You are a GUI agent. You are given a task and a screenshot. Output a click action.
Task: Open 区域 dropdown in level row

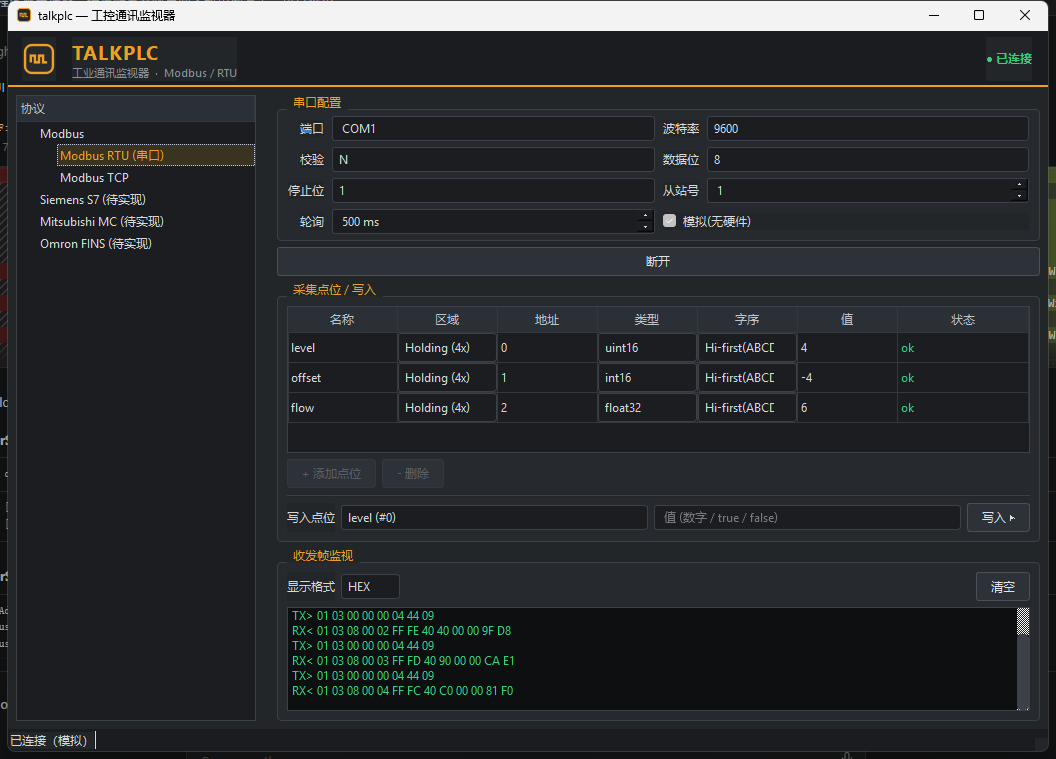click(447, 348)
